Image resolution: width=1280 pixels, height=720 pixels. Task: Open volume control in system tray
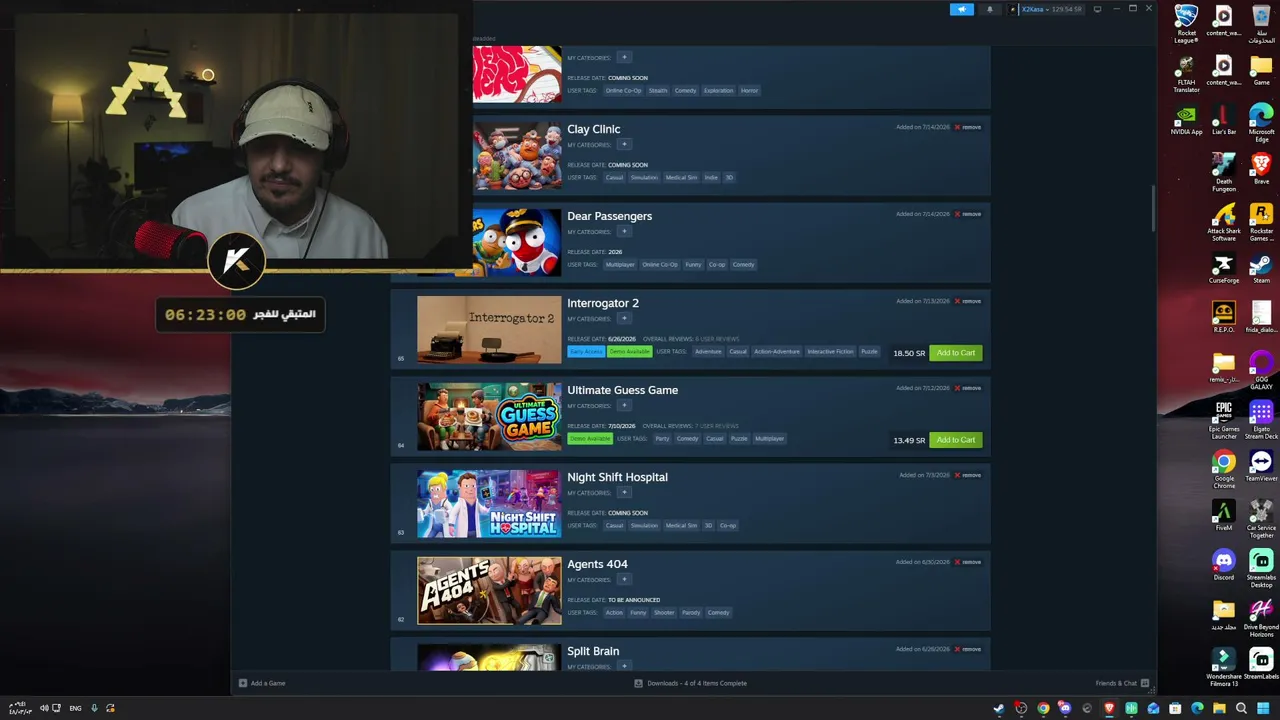coord(44,709)
